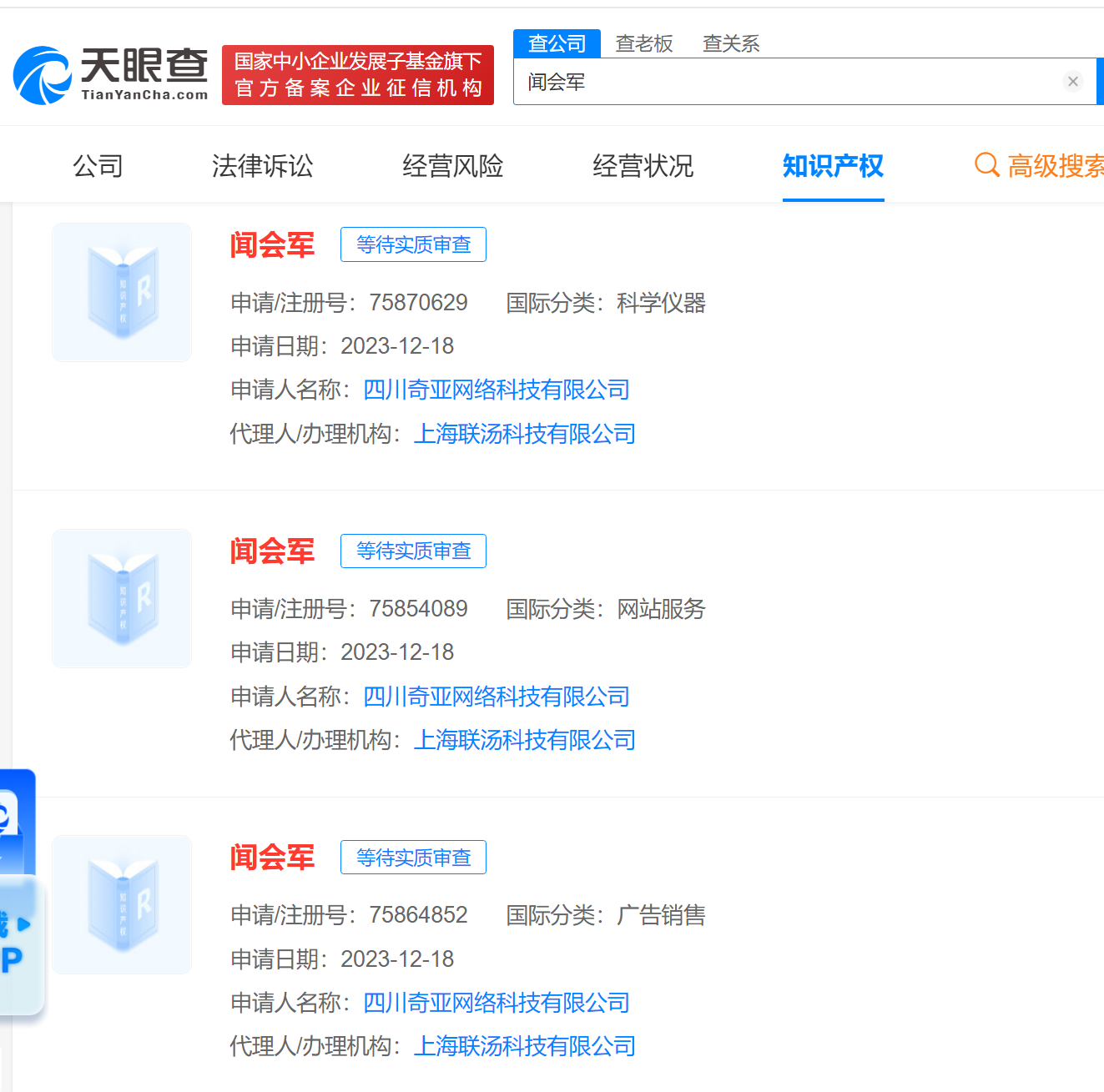The image size is (1104, 1092).
Task: Open applicant 四川奇亚网络科技有限公司 in 科学仪器 entry
Action: [x=497, y=390]
